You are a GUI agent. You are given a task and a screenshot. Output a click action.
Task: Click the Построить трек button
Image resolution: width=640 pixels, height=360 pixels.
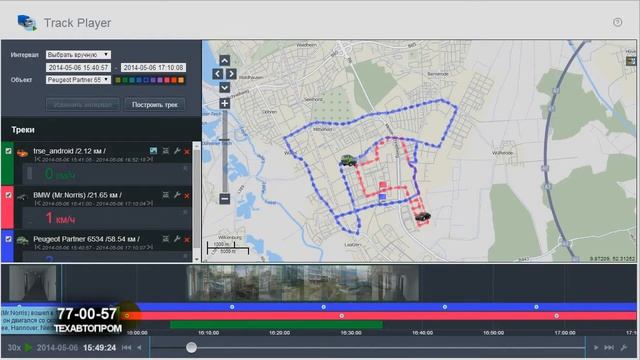pos(155,104)
